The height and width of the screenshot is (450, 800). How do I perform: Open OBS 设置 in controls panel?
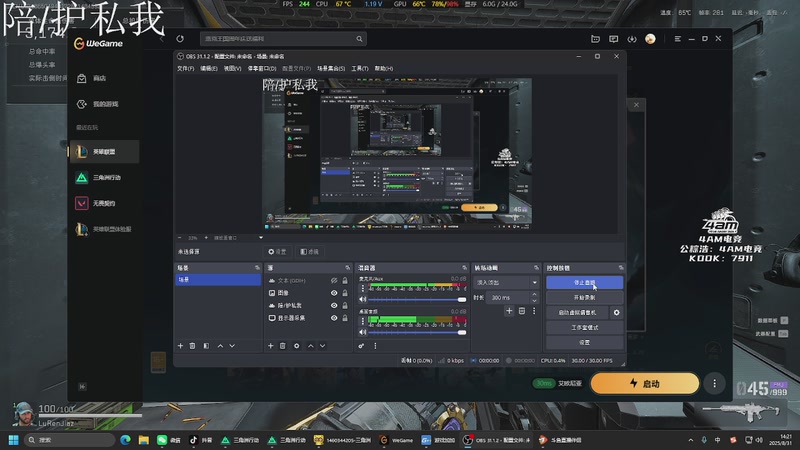click(x=584, y=342)
